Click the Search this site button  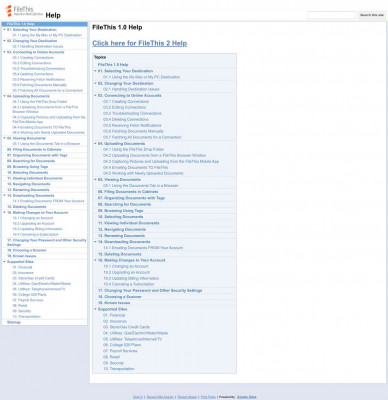(x=372, y=15)
